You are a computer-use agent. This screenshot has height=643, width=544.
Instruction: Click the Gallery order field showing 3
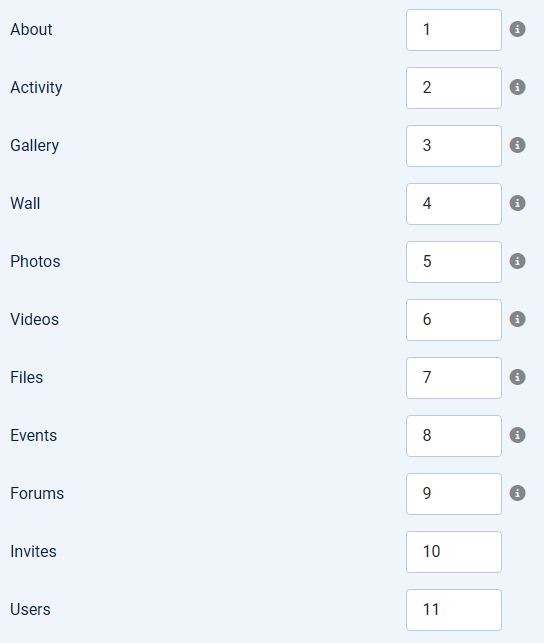point(454,146)
